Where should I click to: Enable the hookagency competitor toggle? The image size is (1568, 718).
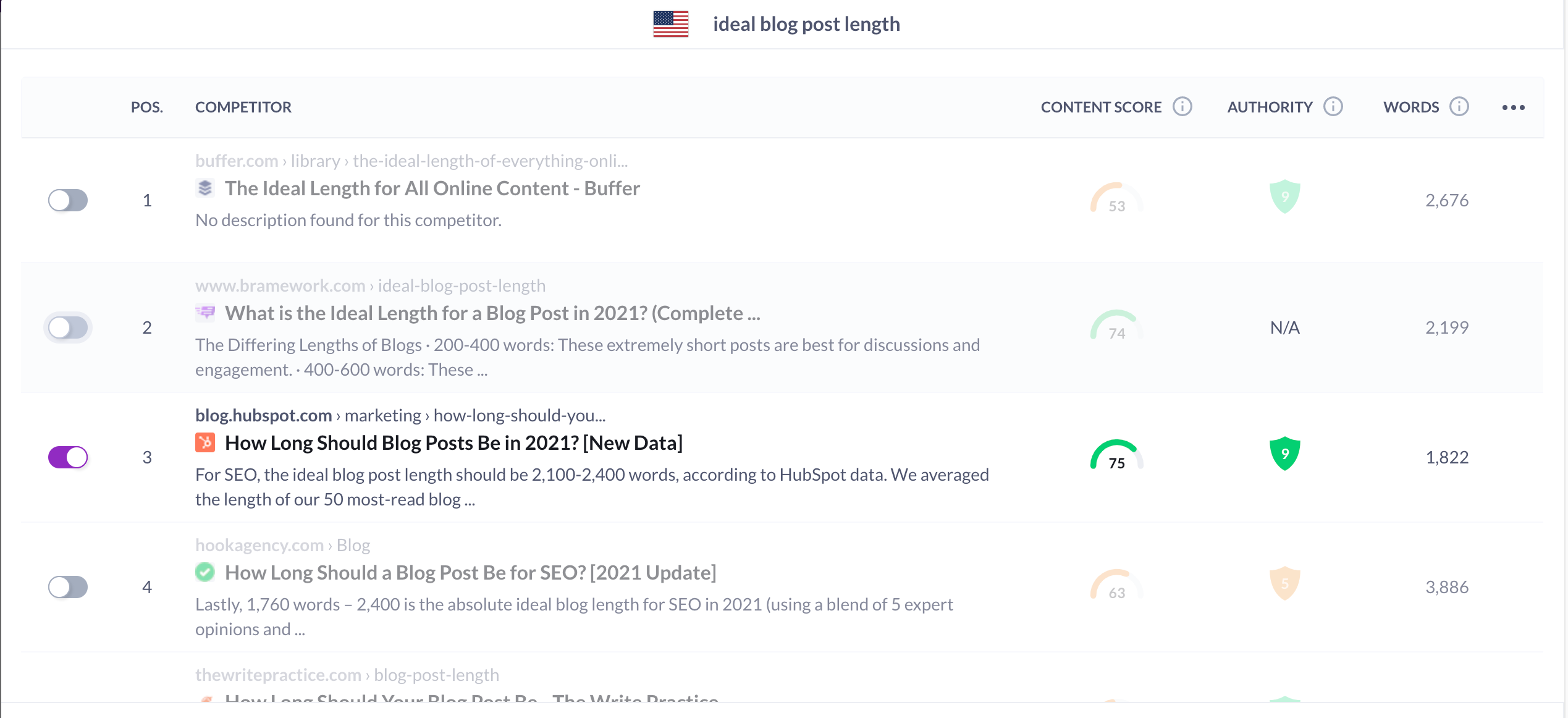point(68,587)
